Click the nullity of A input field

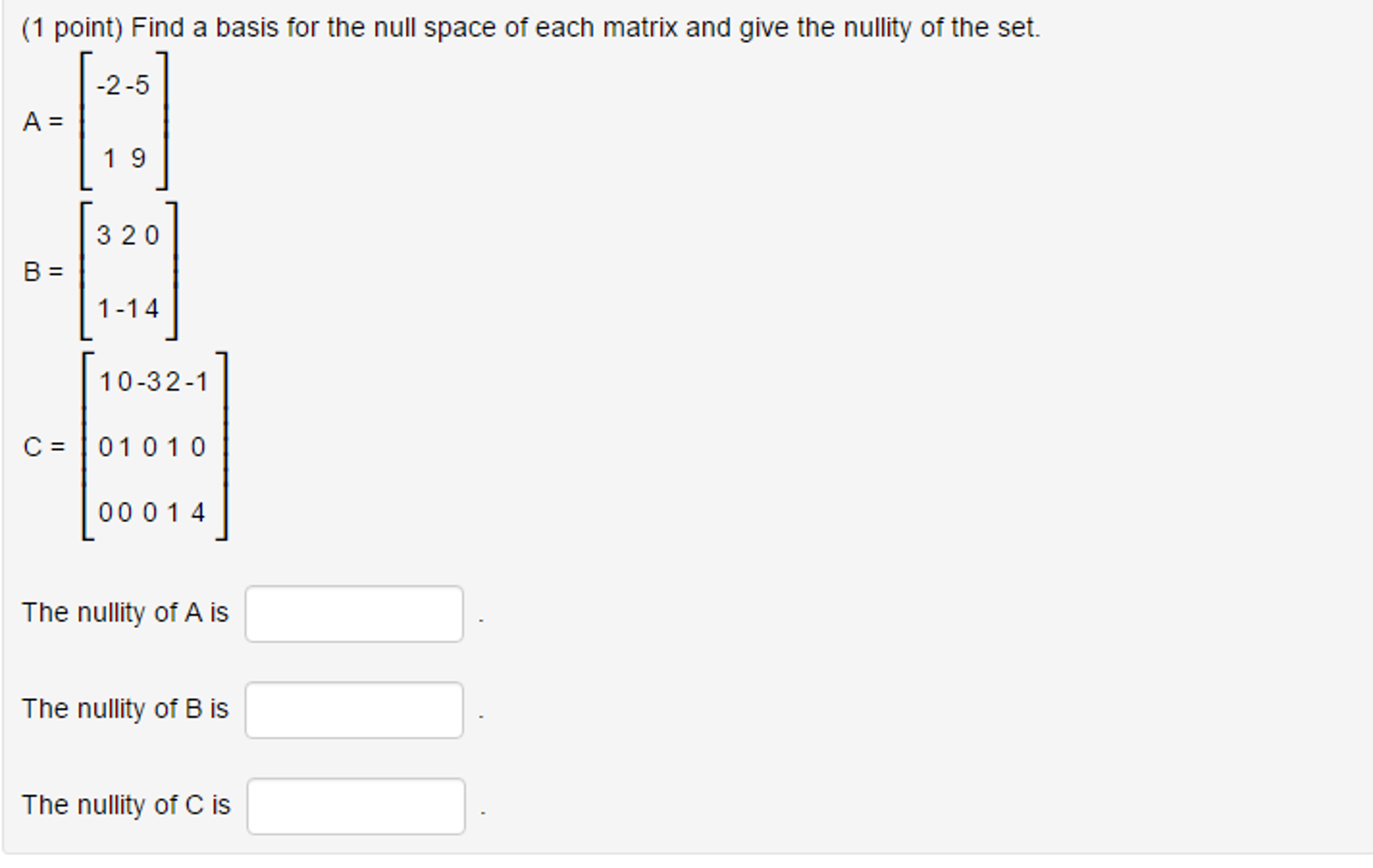pyautogui.click(x=355, y=612)
